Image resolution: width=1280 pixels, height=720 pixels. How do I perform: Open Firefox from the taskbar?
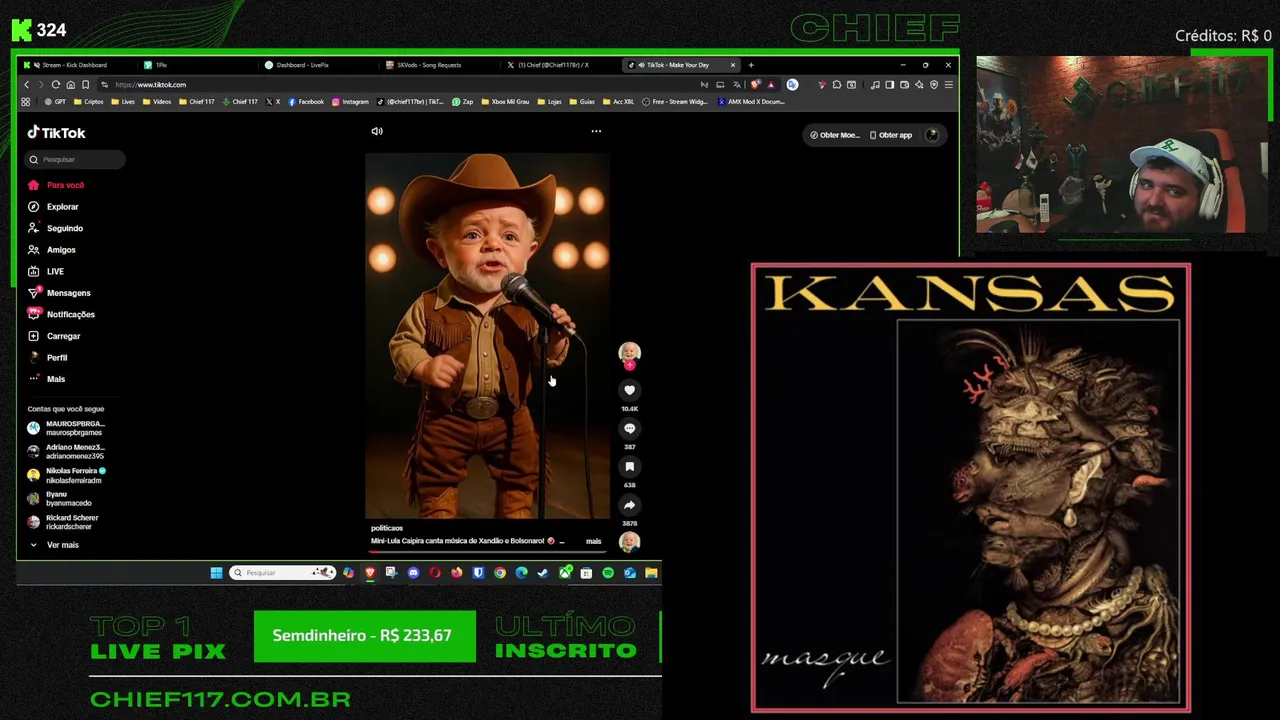[457, 573]
